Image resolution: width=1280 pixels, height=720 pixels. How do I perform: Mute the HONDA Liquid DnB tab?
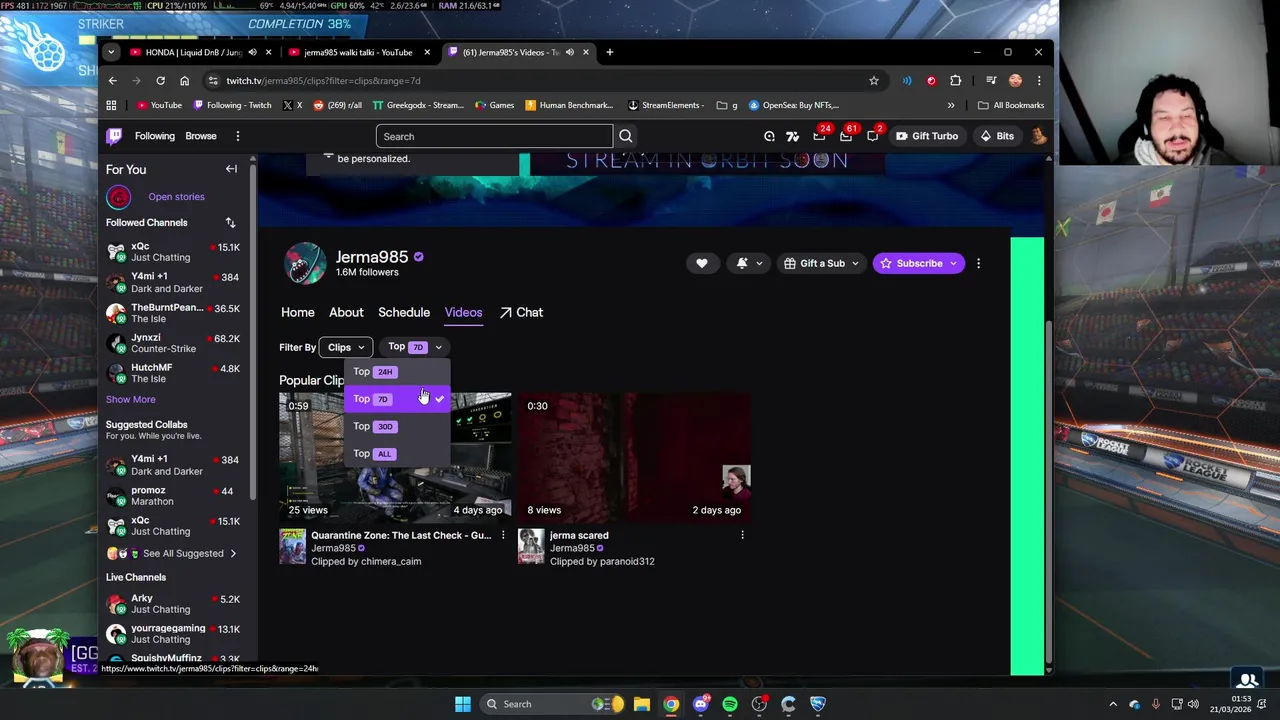click(x=252, y=52)
